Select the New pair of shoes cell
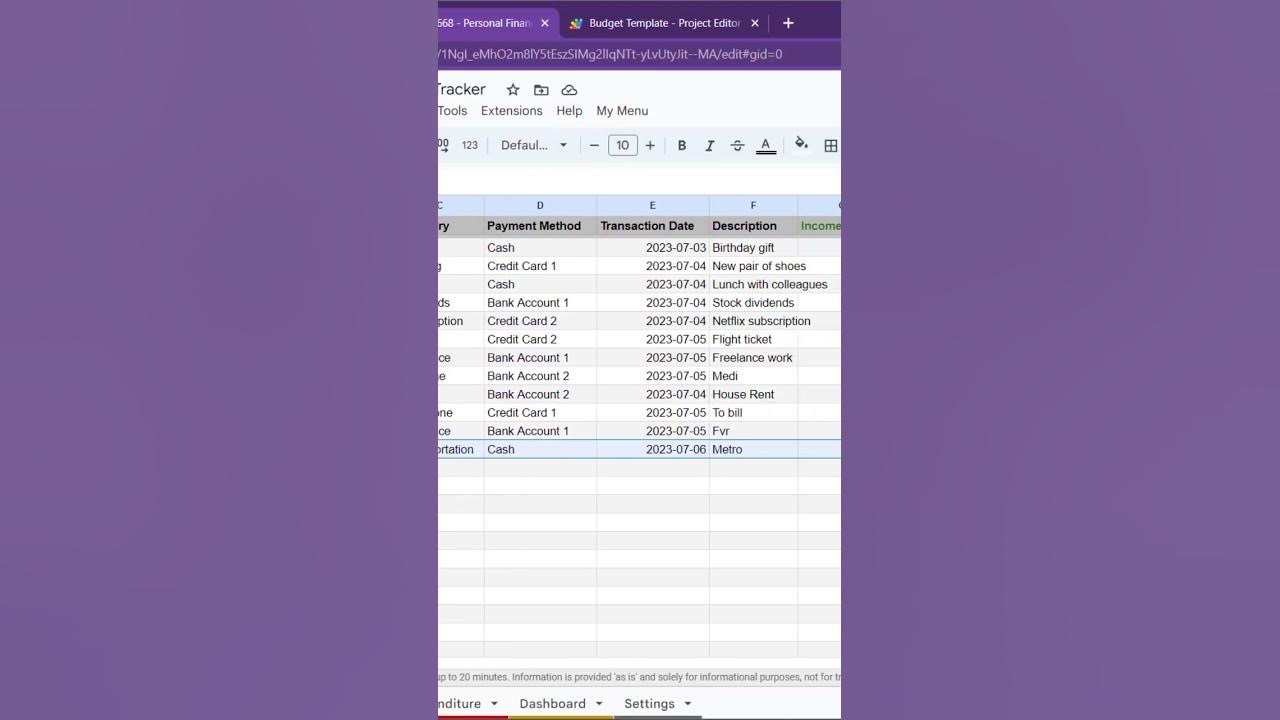The image size is (1280, 720). [753, 266]
